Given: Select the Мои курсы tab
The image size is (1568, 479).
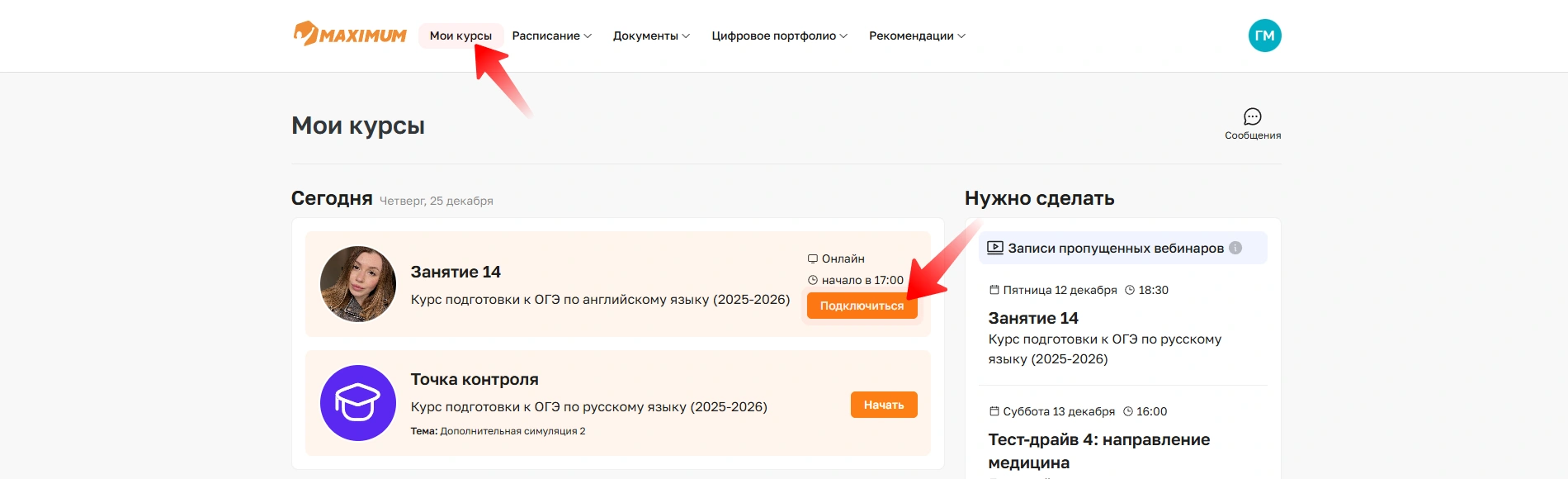Looking at the screenshot, I should (460, 36).
